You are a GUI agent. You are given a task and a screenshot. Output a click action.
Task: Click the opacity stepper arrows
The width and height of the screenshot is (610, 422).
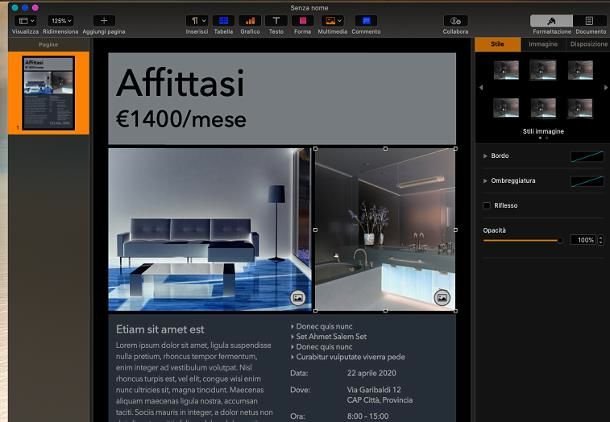tap(601, 240)
